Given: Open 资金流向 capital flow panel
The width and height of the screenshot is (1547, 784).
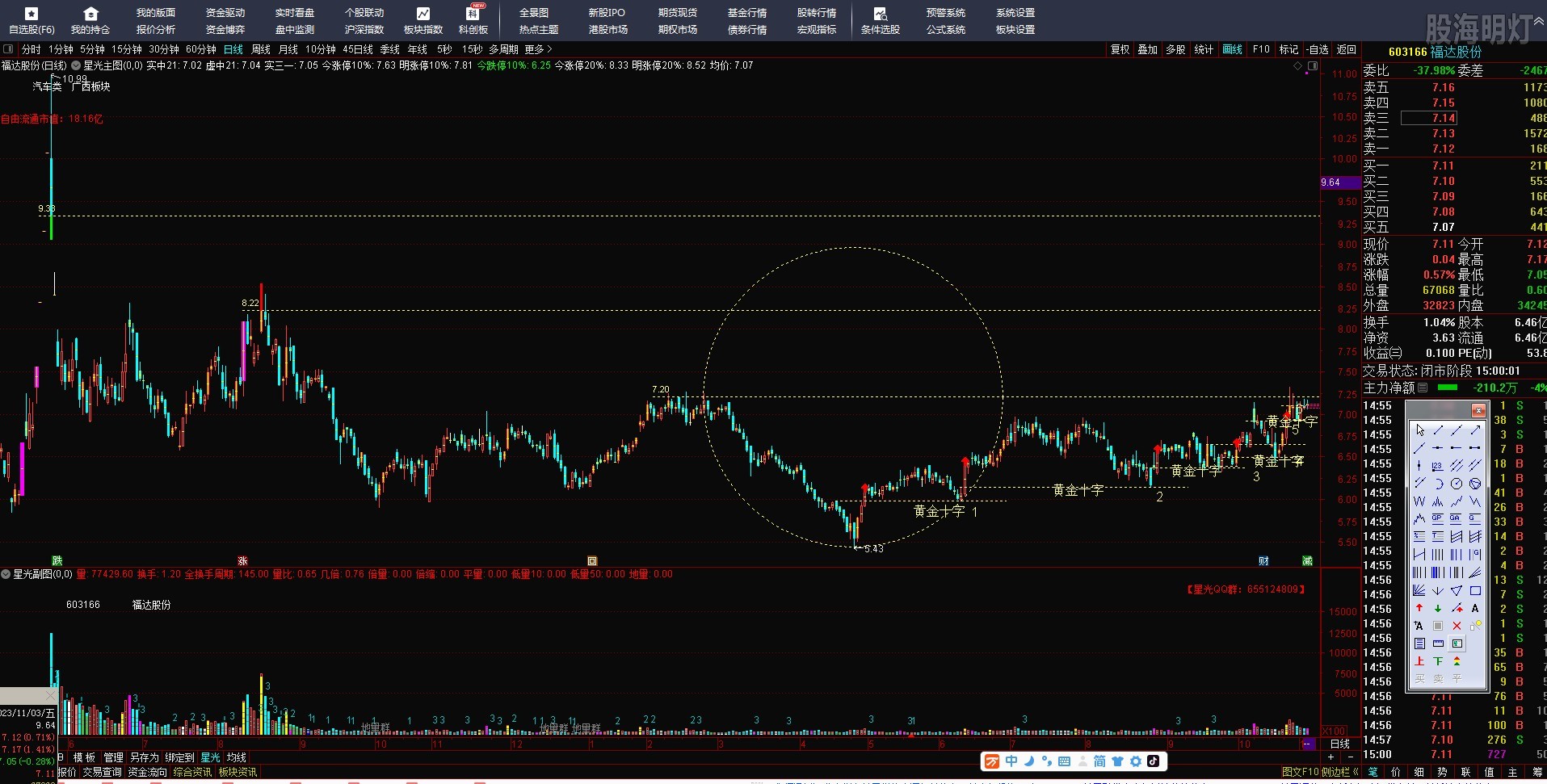Looking at the screenshot, I should click(147, 772).
